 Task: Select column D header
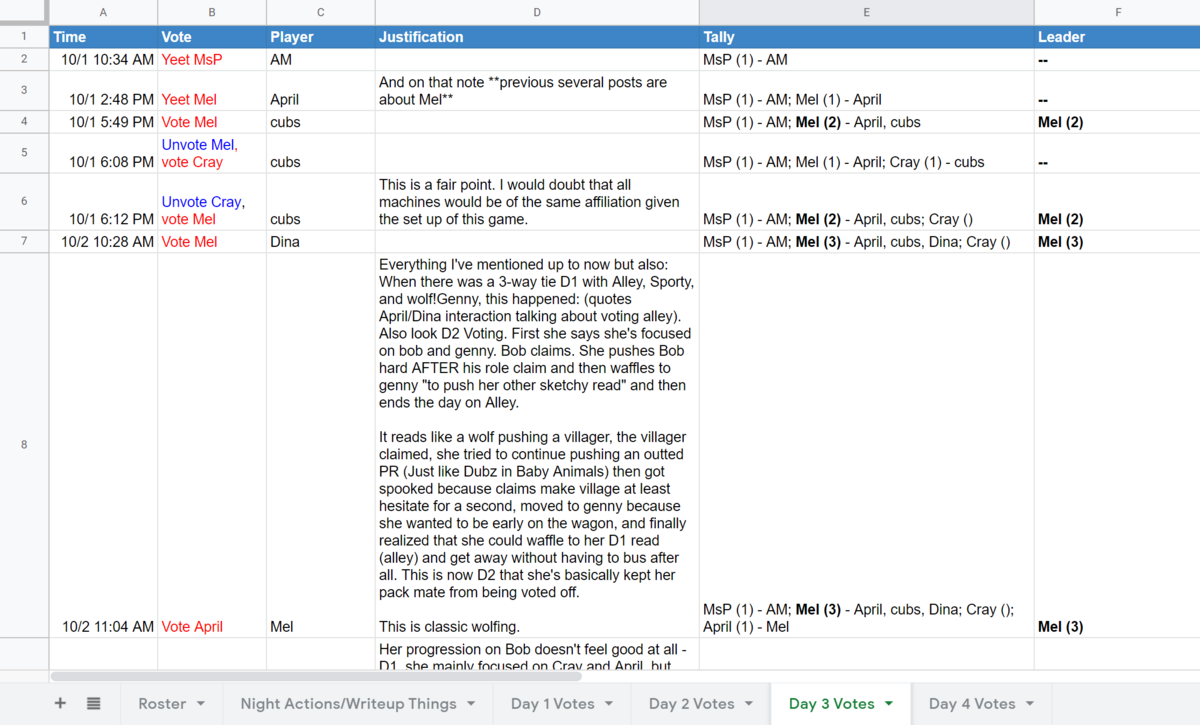(537, 12)
